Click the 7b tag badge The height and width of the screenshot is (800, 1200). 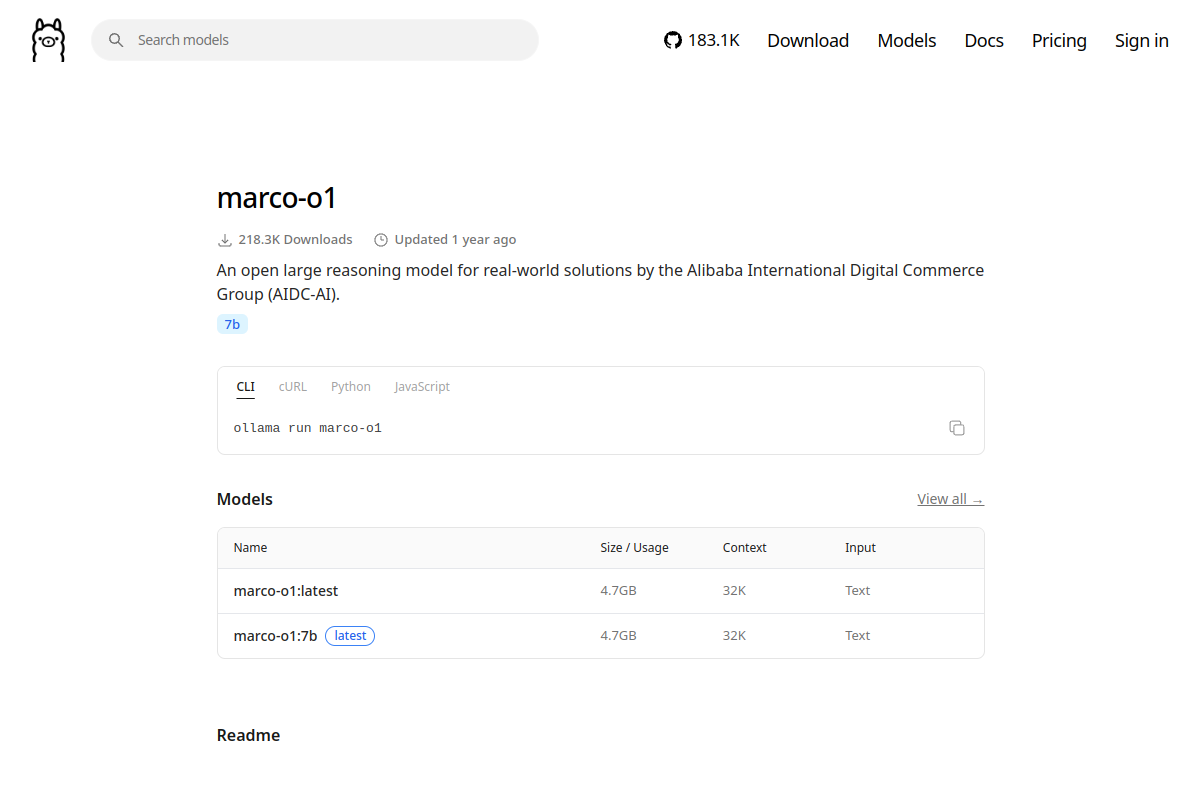pos(232,324)
